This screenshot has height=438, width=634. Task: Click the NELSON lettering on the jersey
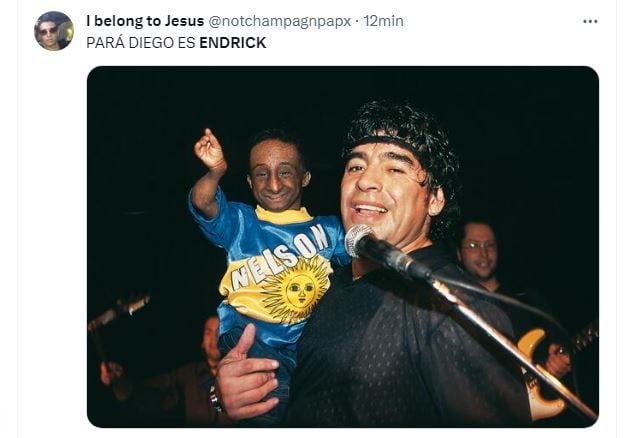280,256
